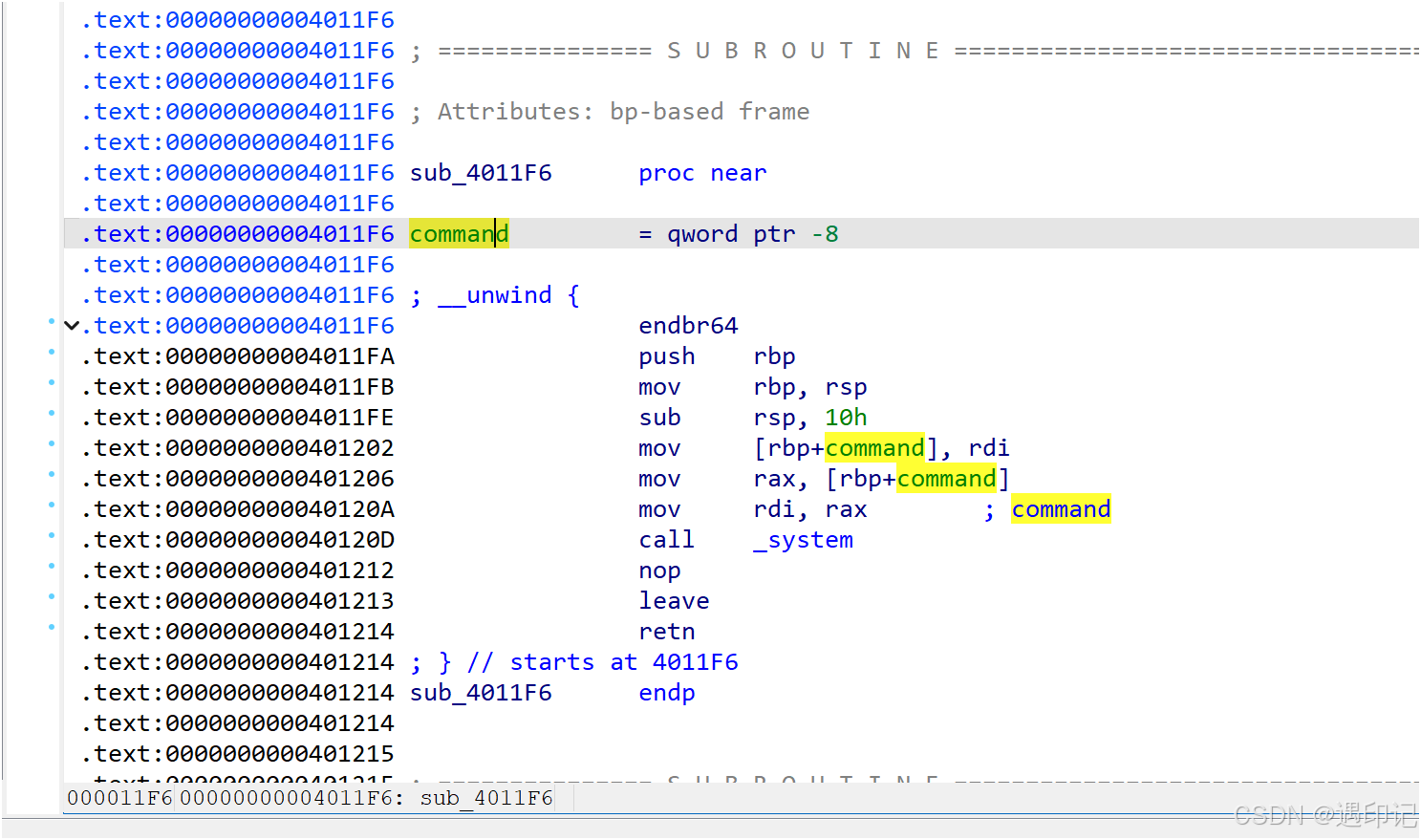
Task: Select the sub_4011F6 proc declaration
Action: 481,172
